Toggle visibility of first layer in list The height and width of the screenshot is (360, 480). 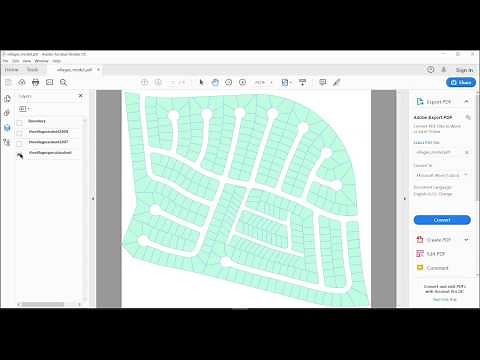pyautogui.click(x=19, y=123)
